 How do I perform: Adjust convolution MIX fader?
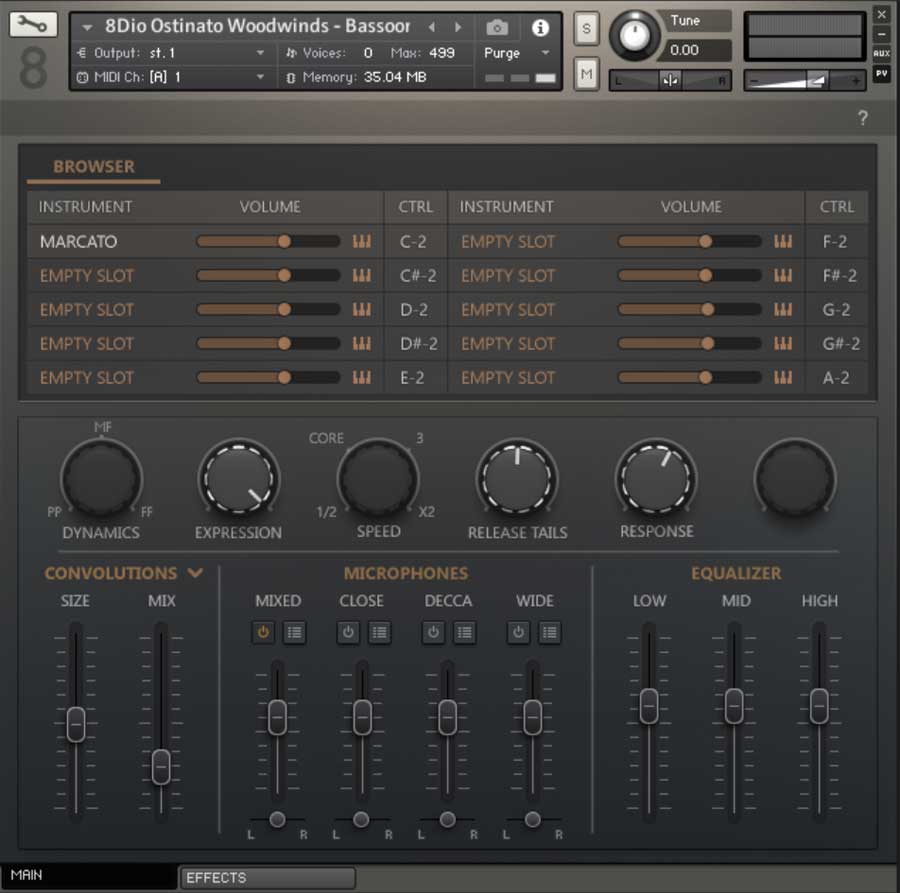[x=161, y=767]
